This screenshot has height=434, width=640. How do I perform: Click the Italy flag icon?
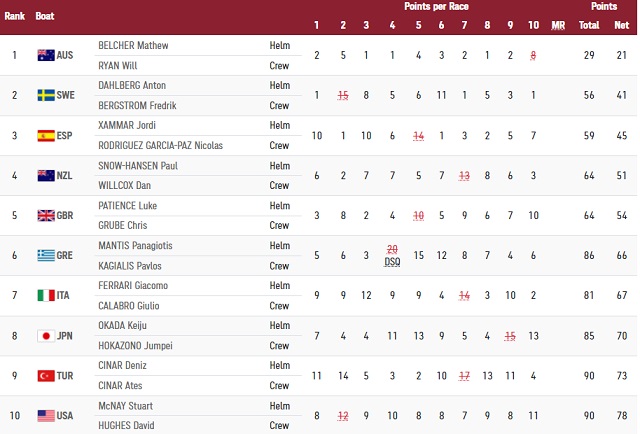[46, 295]
